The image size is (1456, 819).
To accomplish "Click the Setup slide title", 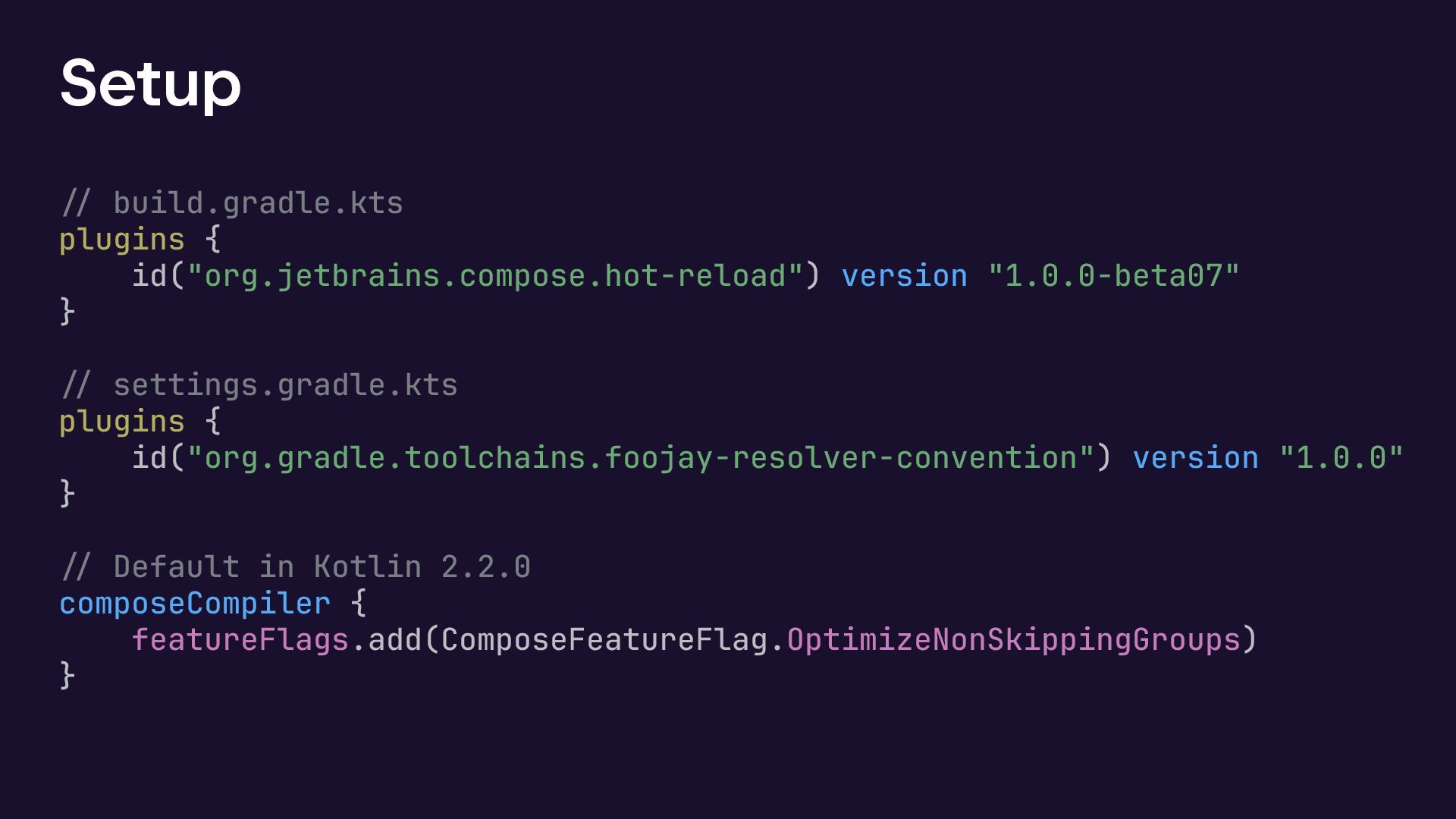I will 150,83.
